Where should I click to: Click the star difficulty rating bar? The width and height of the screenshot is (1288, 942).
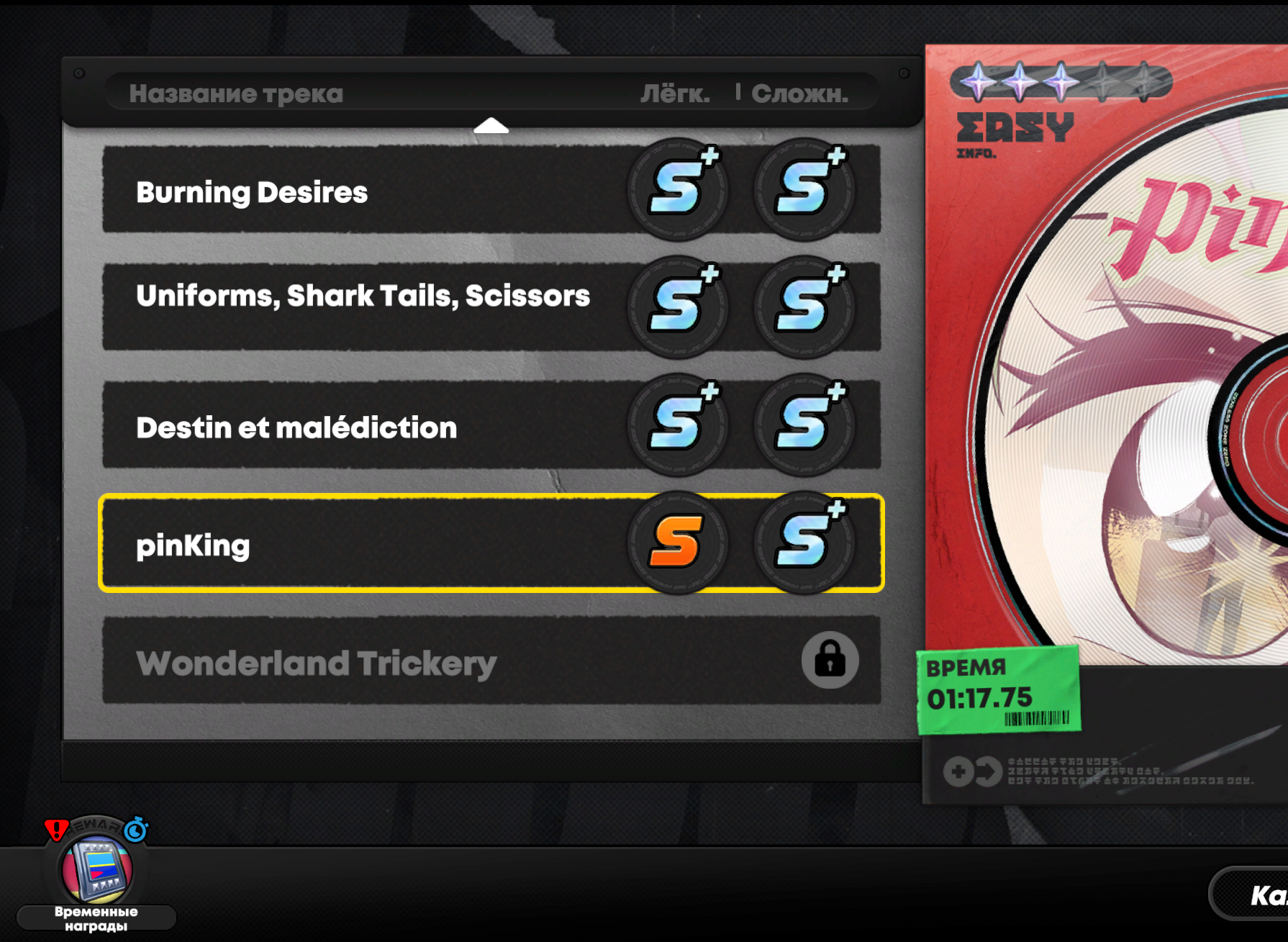pos(1061,81)
